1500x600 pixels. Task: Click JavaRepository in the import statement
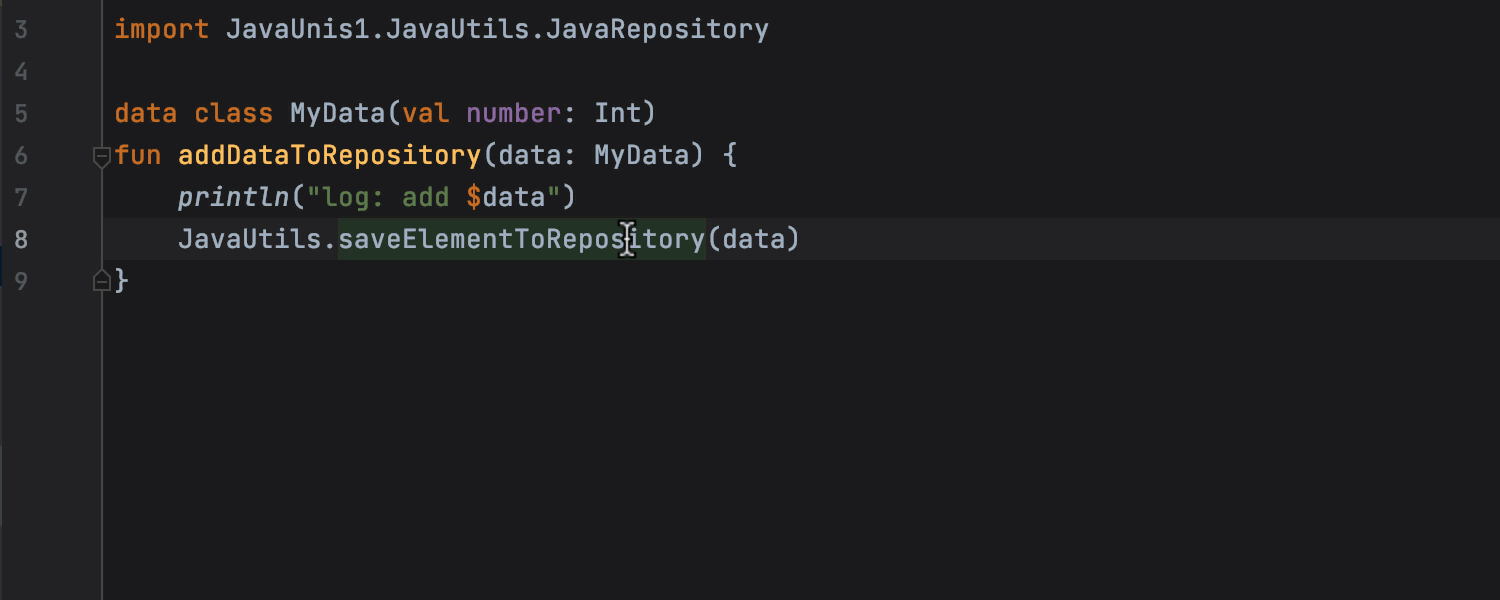[657, 29]
